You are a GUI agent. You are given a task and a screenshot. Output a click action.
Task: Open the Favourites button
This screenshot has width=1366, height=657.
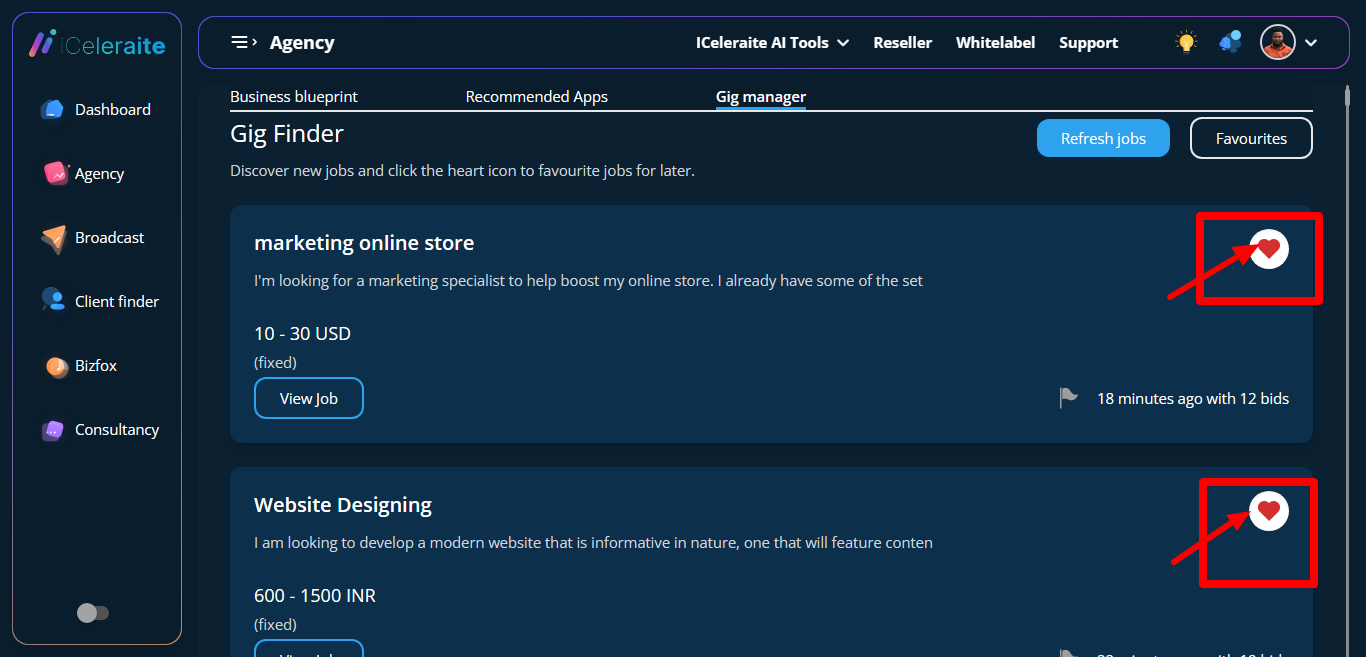click(1250, 138)
